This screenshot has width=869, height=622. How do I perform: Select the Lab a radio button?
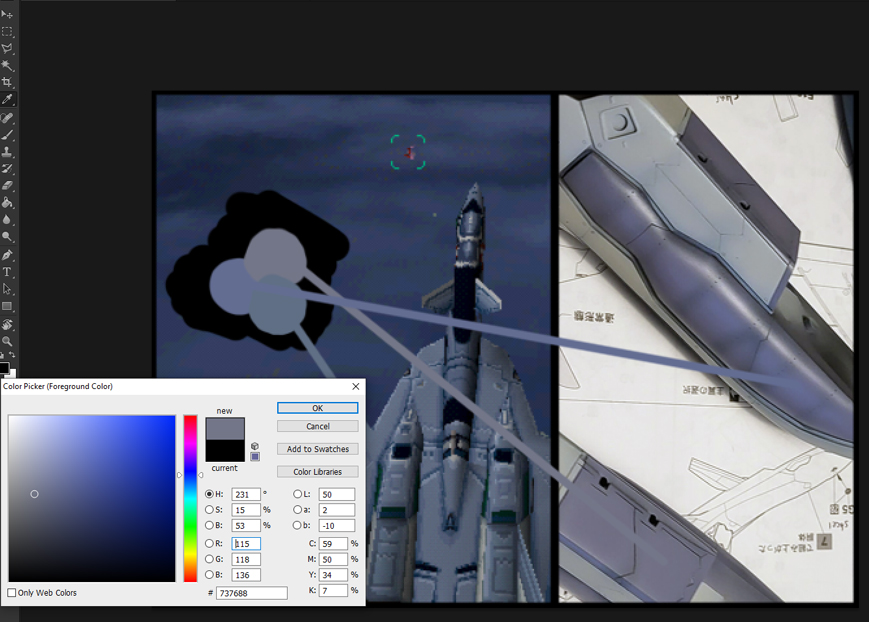click(x=297, y=509)
